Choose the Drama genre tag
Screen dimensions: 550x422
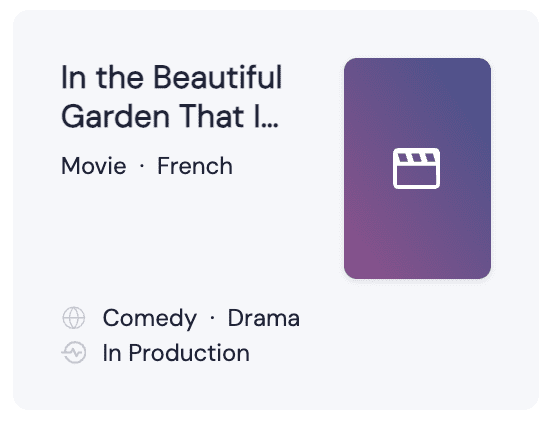pyautogui.click(x=264, y=318)
